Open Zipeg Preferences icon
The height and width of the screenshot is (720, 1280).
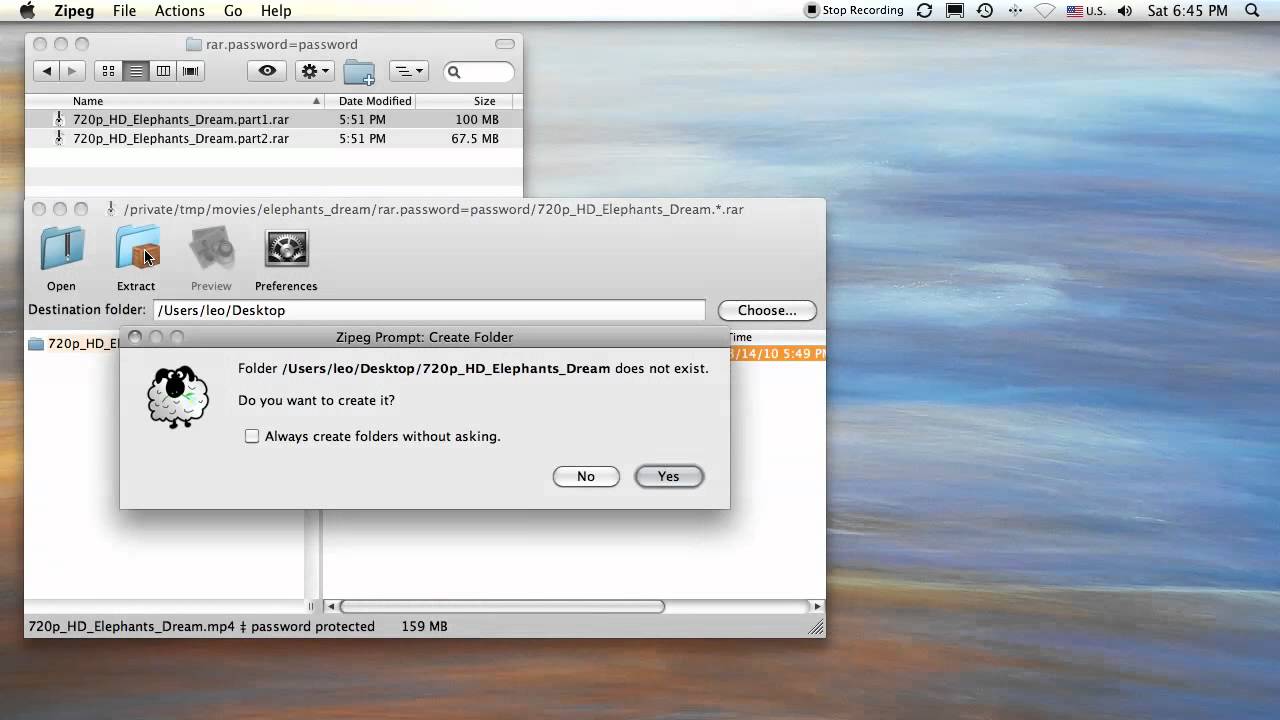point(286,249)
